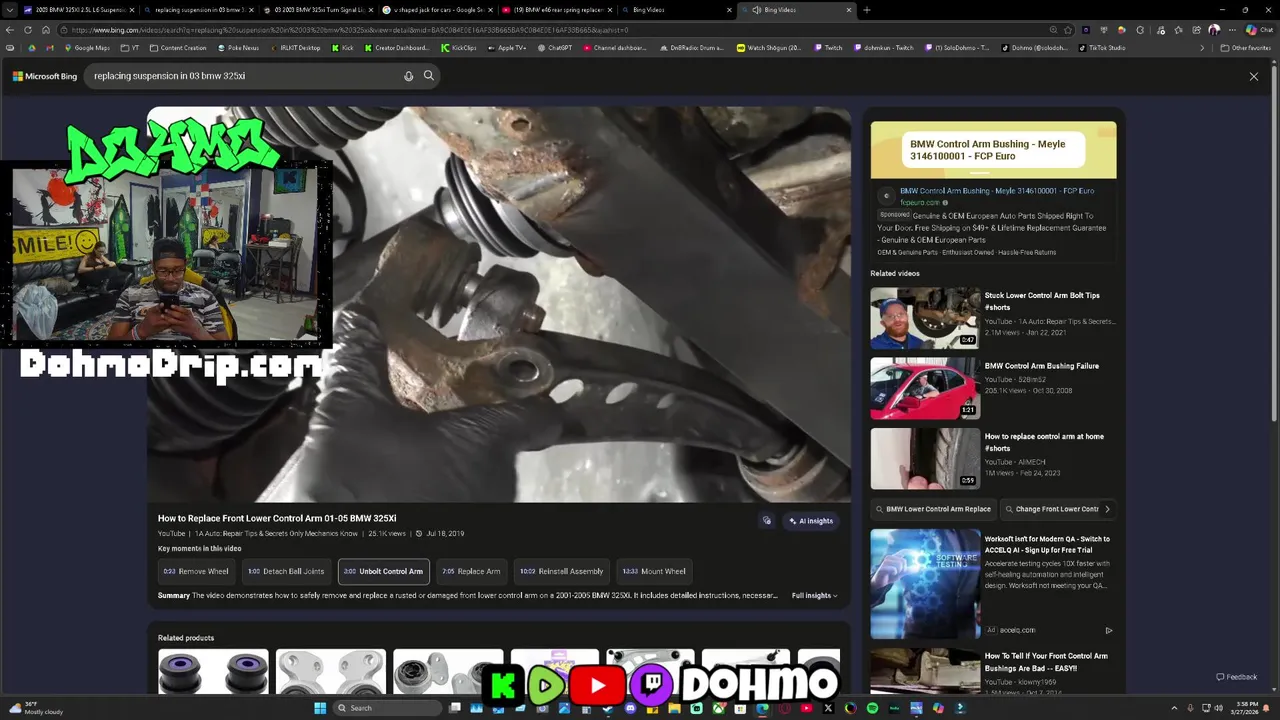Open a new browser tab
1280x720 pixels.
866,10
